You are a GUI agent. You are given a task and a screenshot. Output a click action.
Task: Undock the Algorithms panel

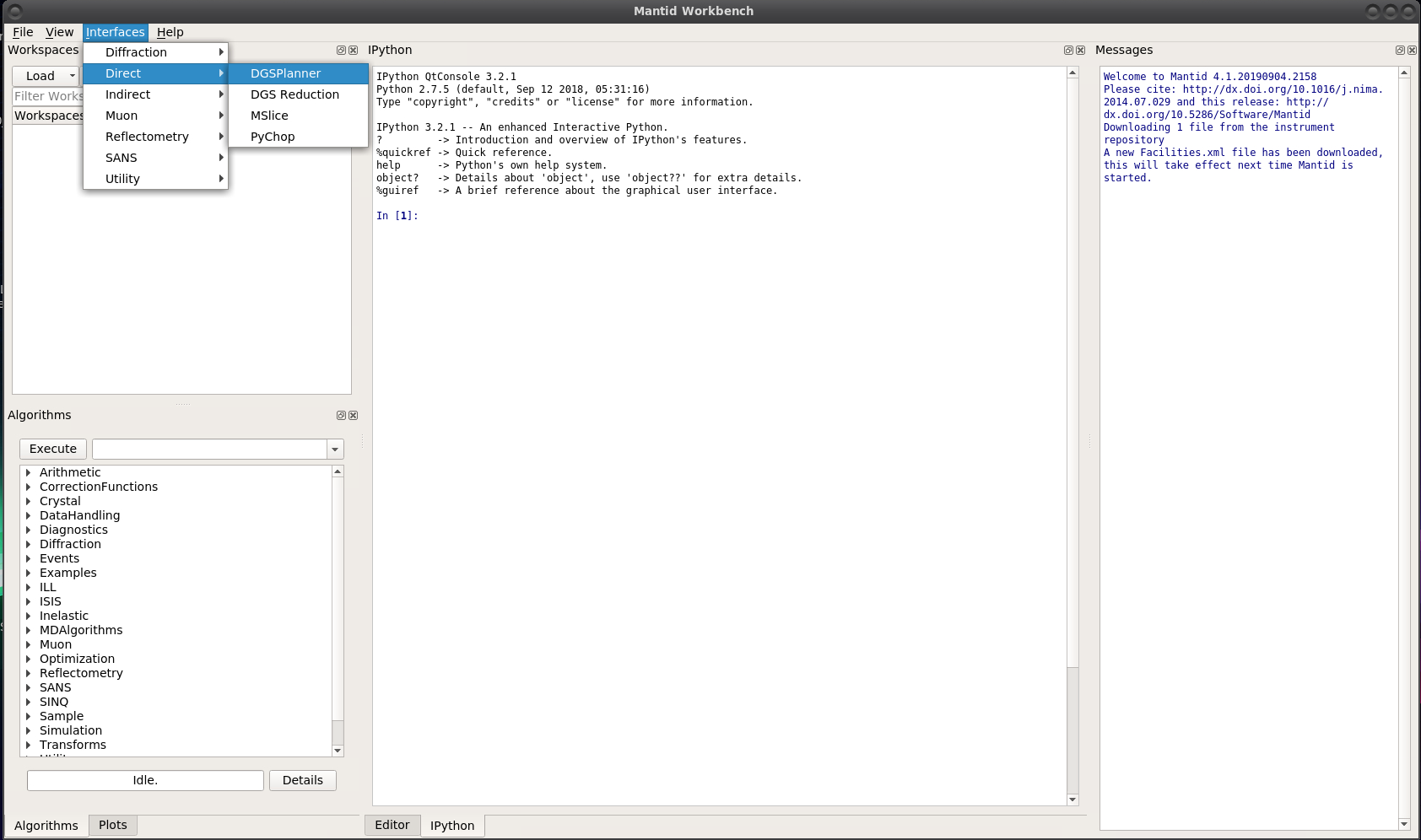pyautogui.click(x=341, y=416)
